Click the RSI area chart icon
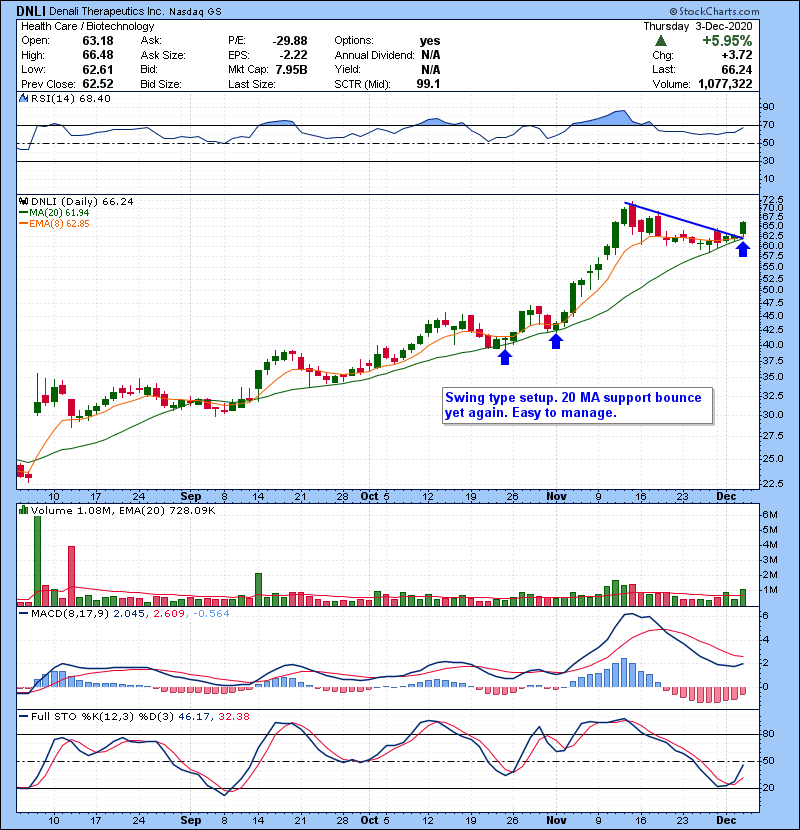 coord(23,98)
